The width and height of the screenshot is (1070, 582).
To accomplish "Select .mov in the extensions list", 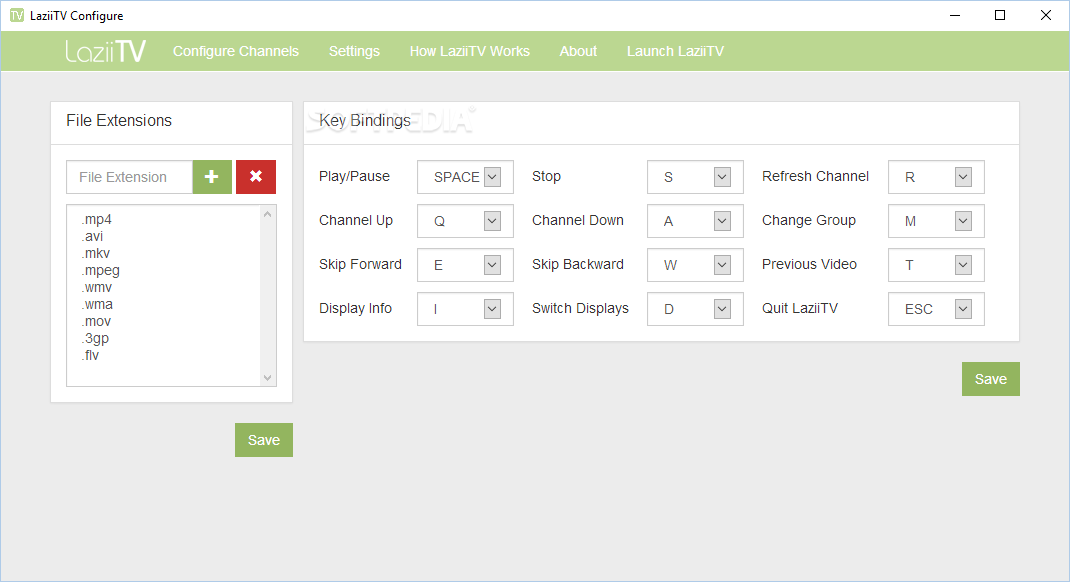I will pyautogui.click(x=96, y=321).
